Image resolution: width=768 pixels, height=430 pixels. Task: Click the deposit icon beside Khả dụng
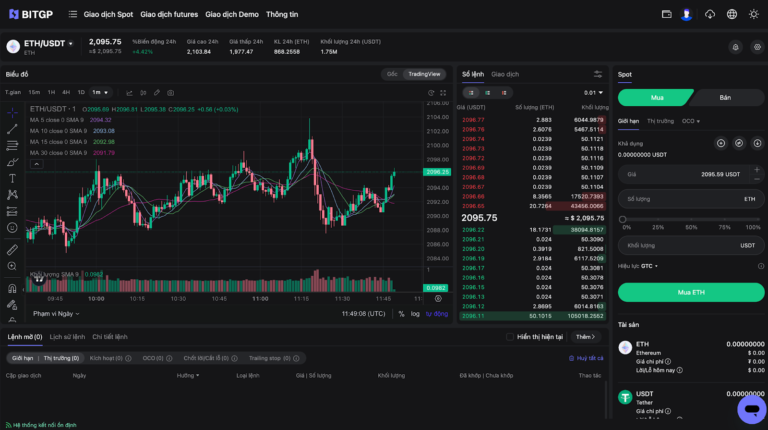click(x=721, y=143)
